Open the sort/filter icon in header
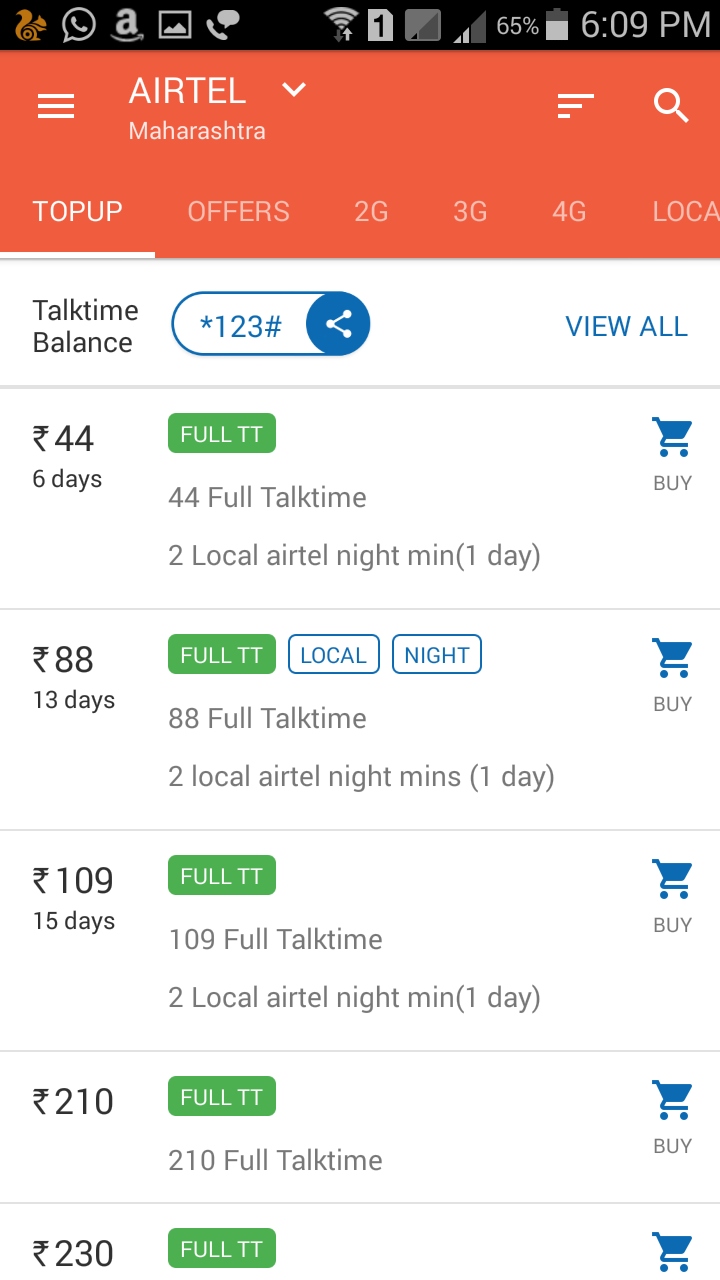Image resolution: width=720 pixels, height=1280 pixels. point(575,105)
